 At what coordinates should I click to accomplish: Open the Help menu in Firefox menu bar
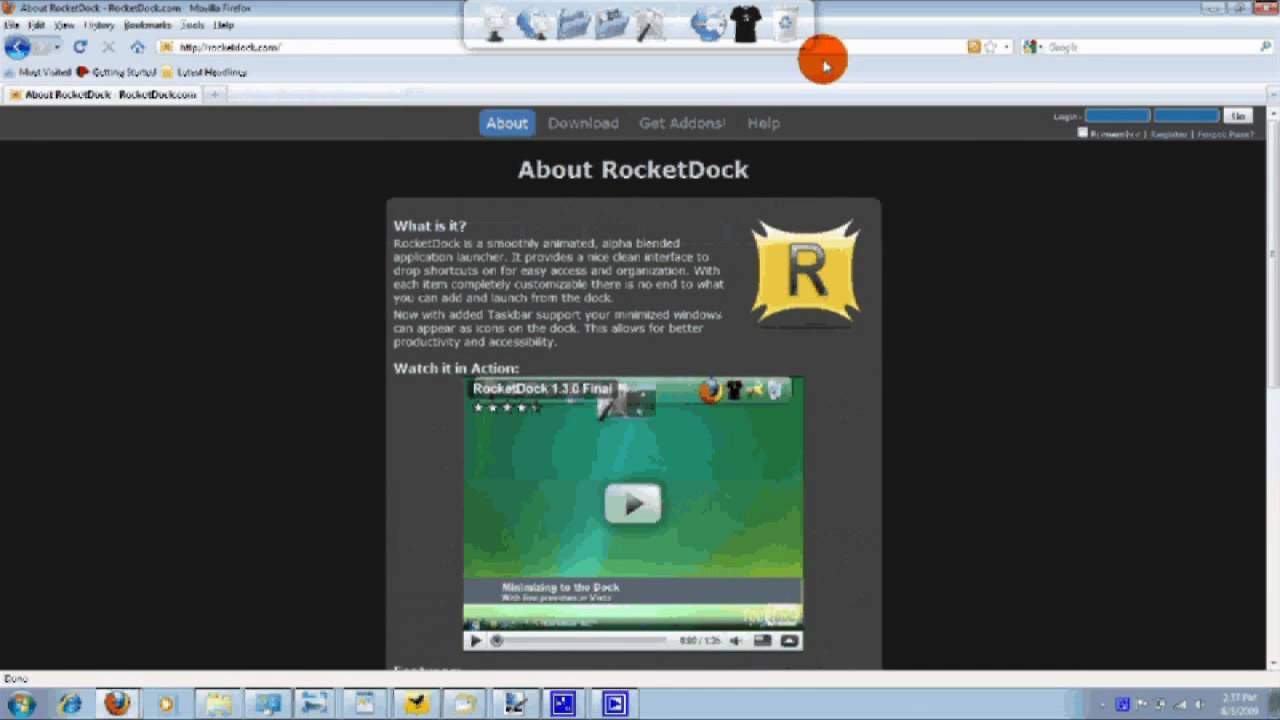223,25
